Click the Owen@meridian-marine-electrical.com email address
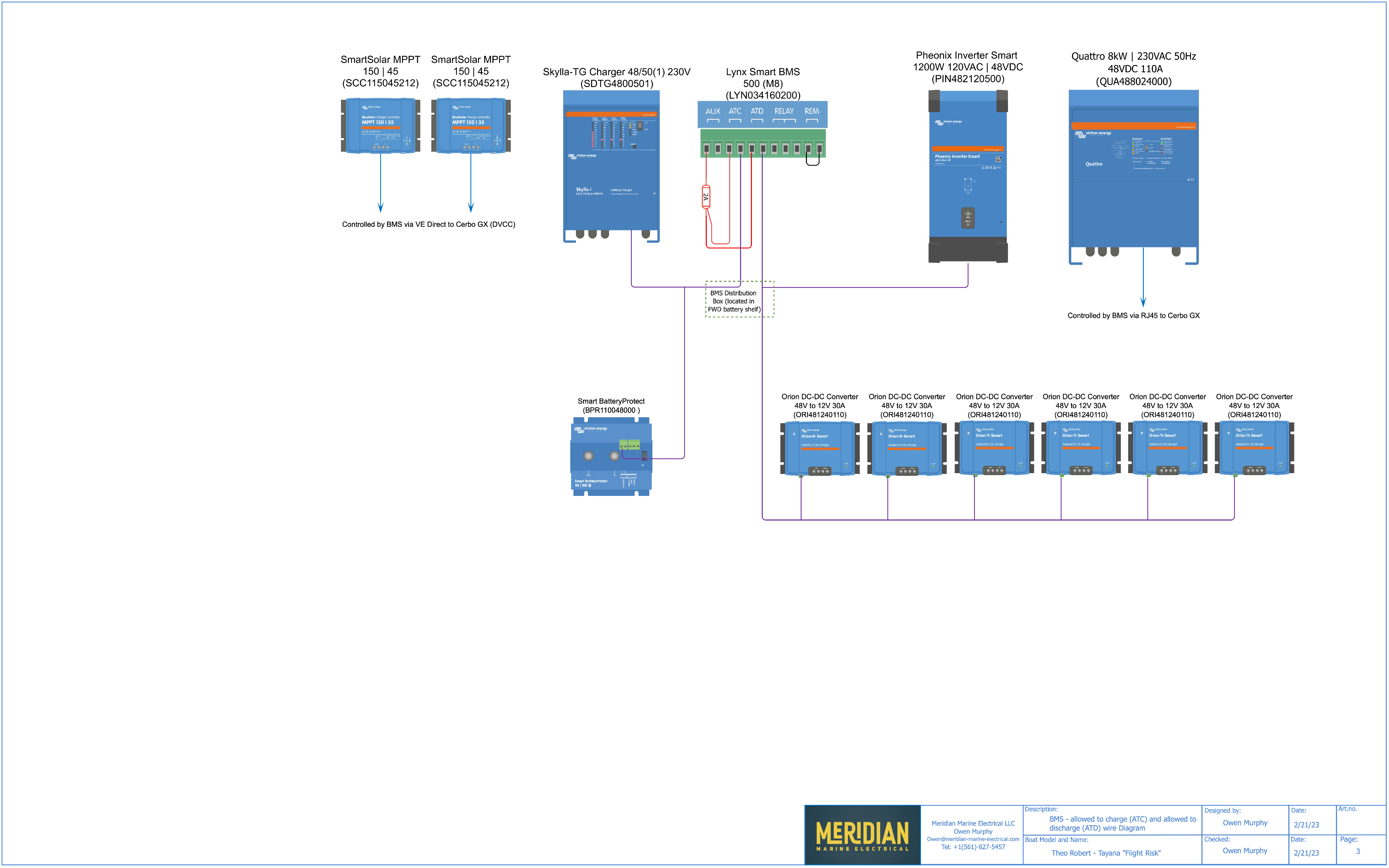Viewport: 1389px width, 868px height. click(x=973, y=839)
